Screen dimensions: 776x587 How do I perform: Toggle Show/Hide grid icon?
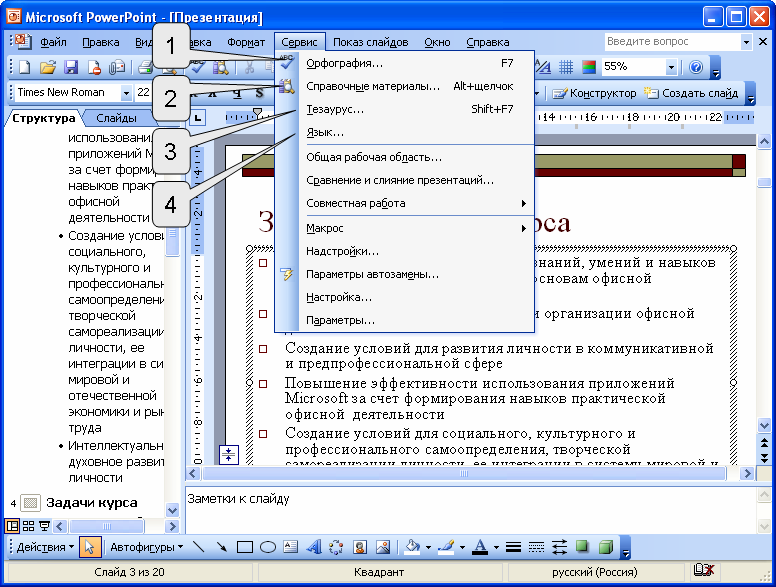coord(566,67)
